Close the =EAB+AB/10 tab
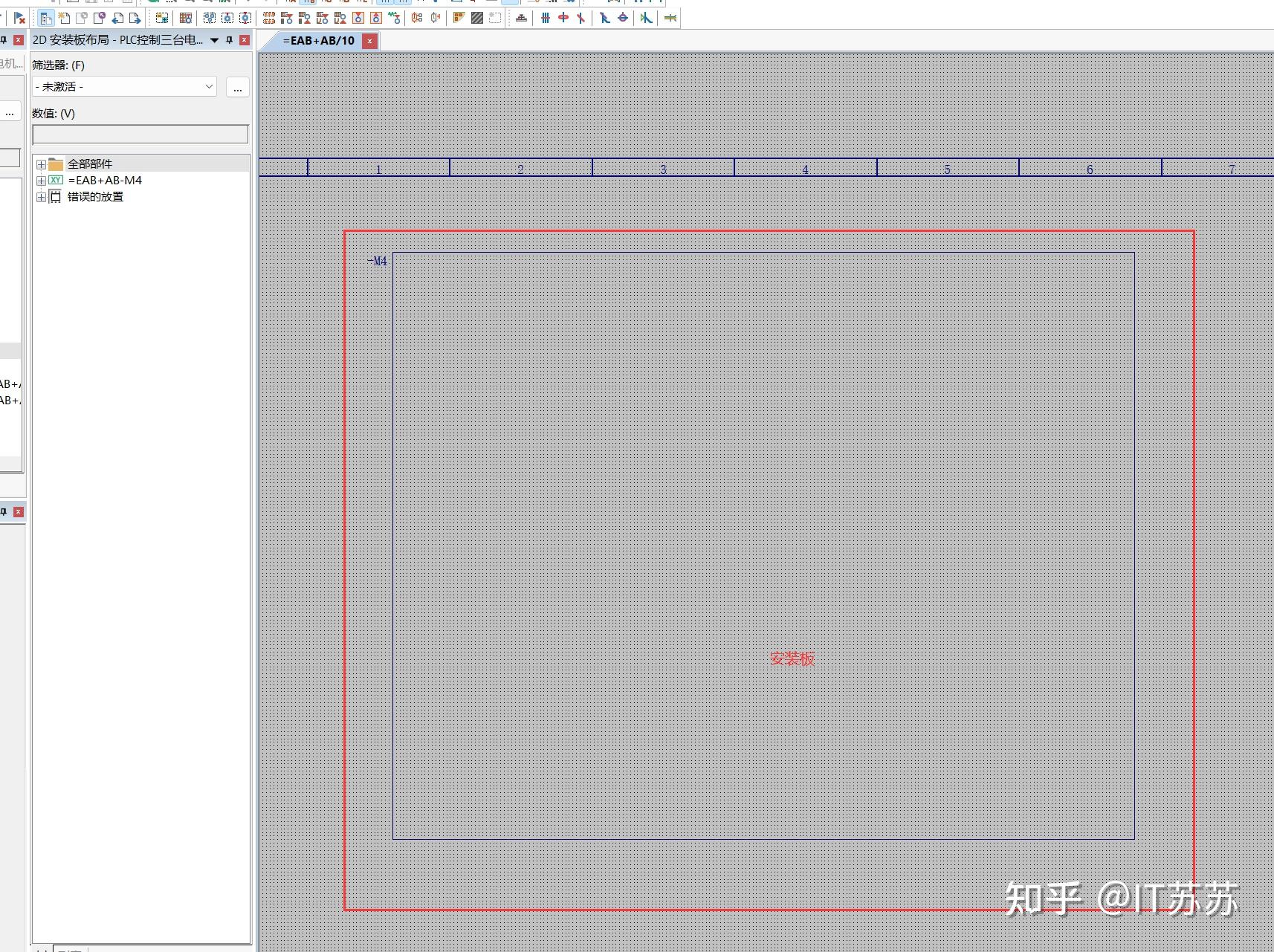 (x=369, y=41)
